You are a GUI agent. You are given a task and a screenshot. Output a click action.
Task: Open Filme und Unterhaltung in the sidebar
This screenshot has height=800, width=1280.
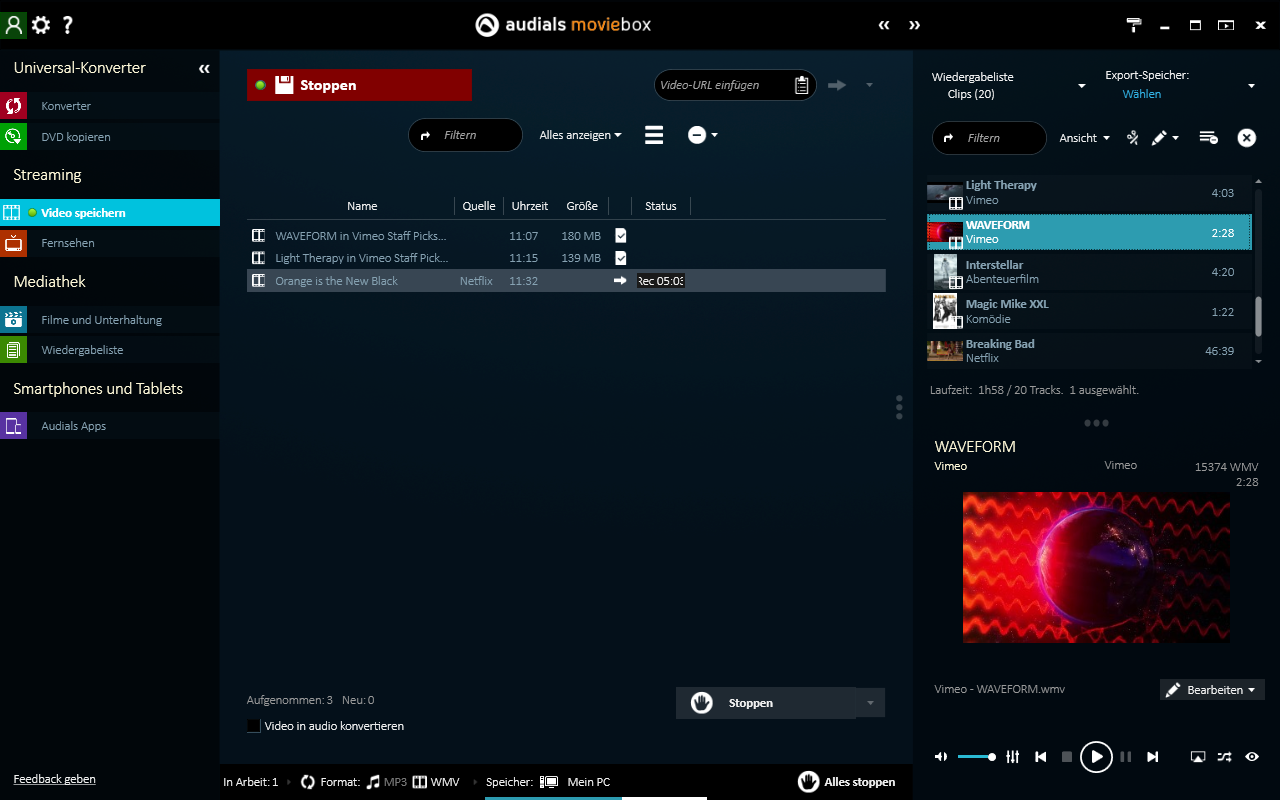click(x=110, y=320)
